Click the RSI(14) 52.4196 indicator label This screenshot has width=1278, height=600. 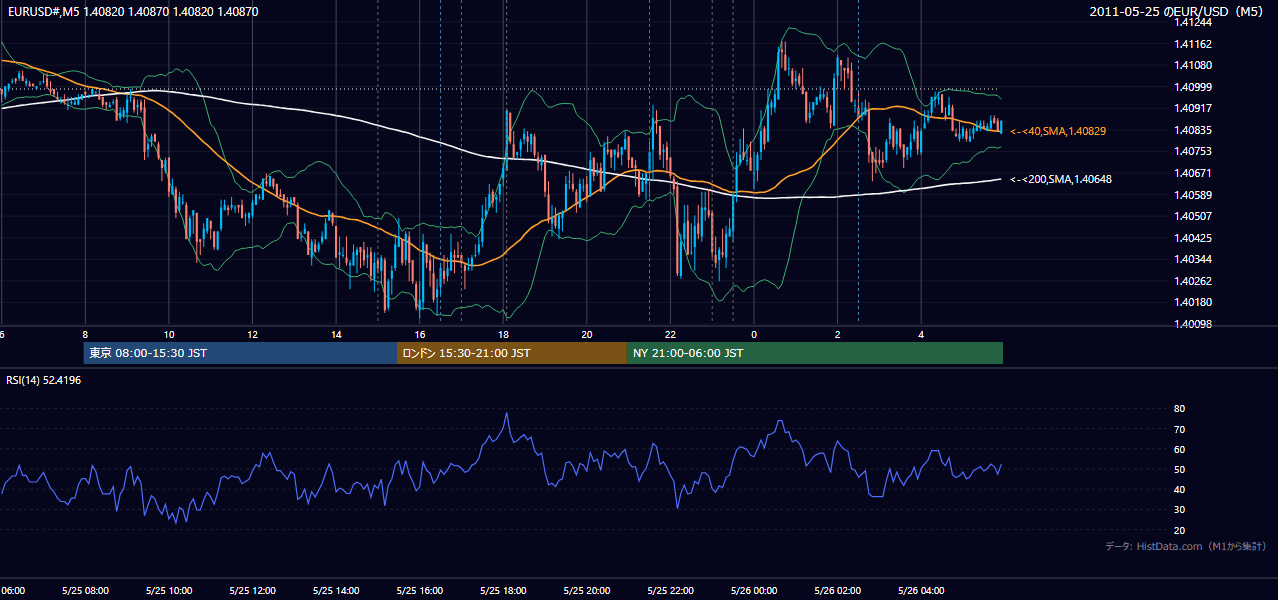(x=44, y=380)
